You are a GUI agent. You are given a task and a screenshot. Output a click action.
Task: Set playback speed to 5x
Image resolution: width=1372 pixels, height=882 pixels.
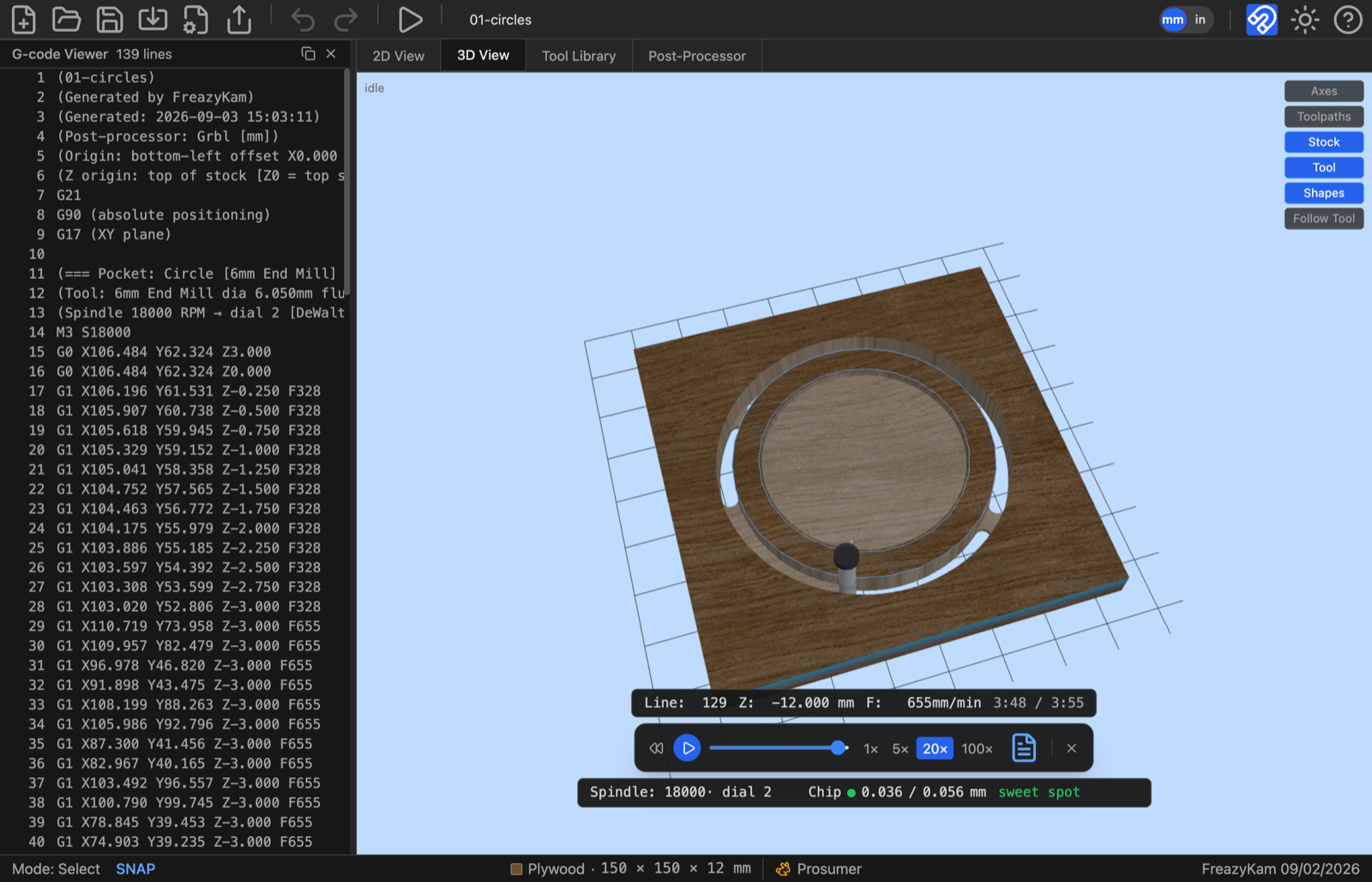pyautogui.click(x=900, y=748)
